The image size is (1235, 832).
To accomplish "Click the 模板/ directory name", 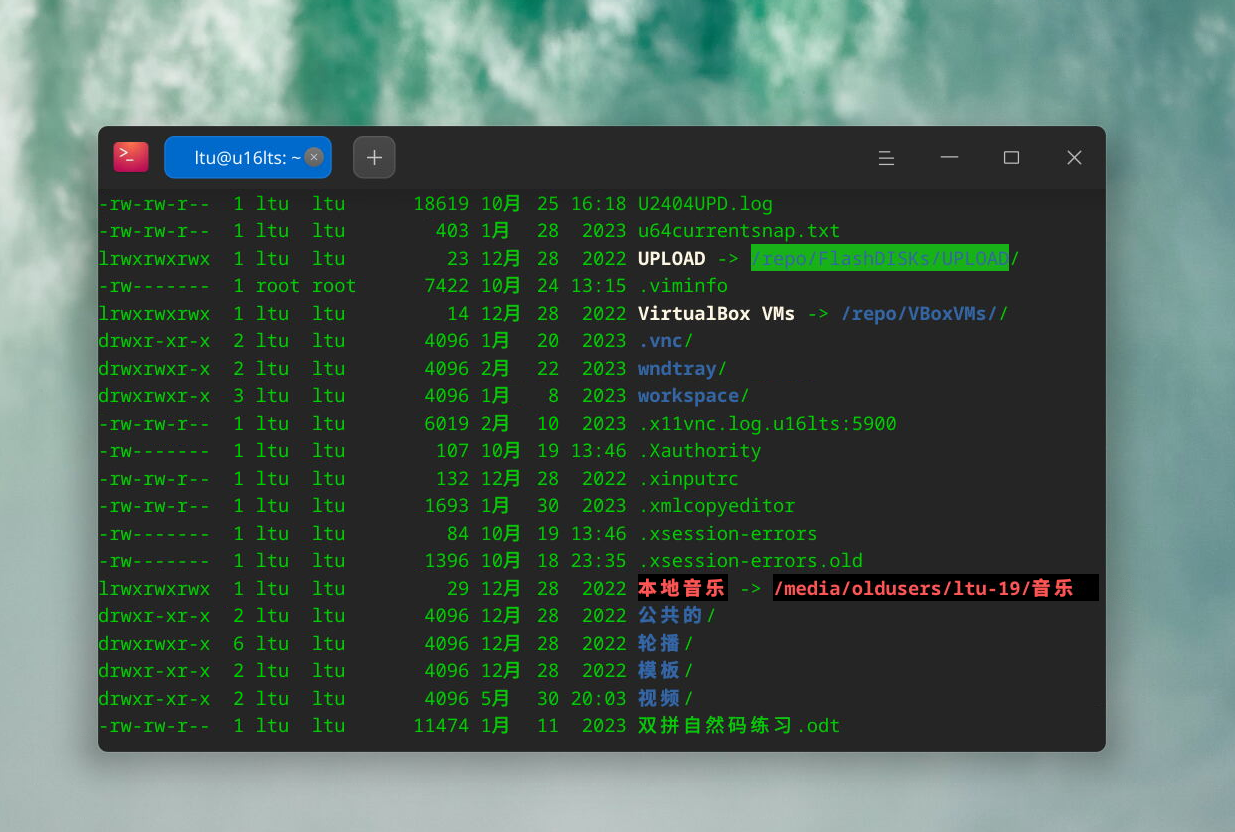I will click(x=666, y=671).
